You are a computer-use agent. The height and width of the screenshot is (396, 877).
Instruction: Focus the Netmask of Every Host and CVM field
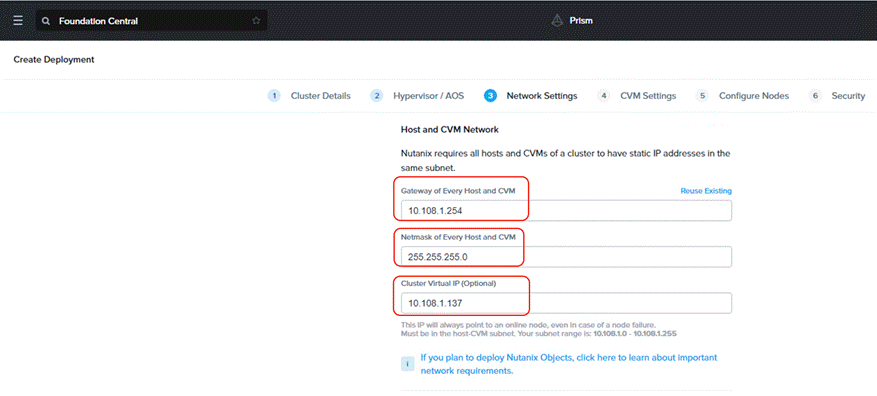point(566,257)
